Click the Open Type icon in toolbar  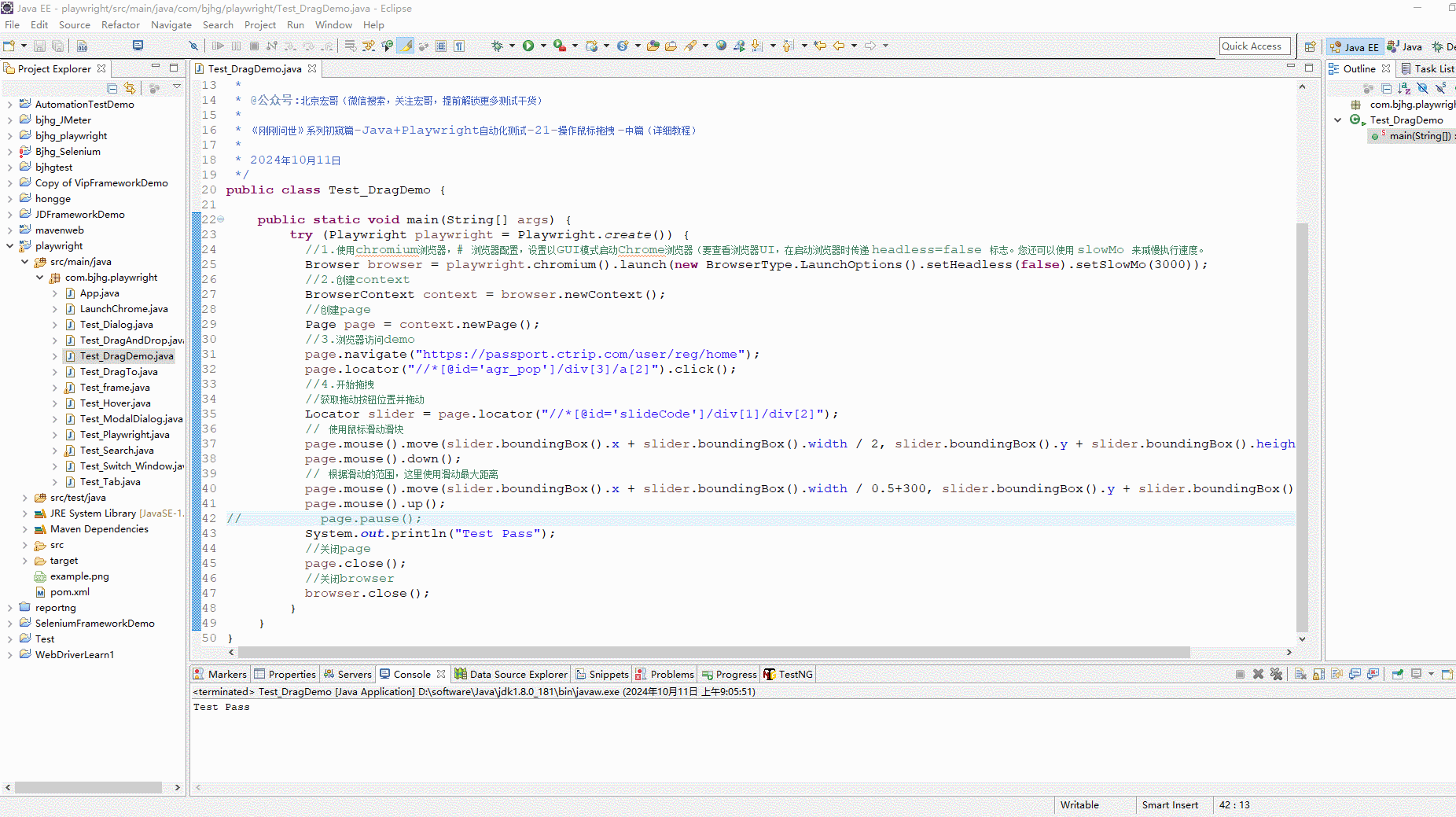click(x=653, y=46)
